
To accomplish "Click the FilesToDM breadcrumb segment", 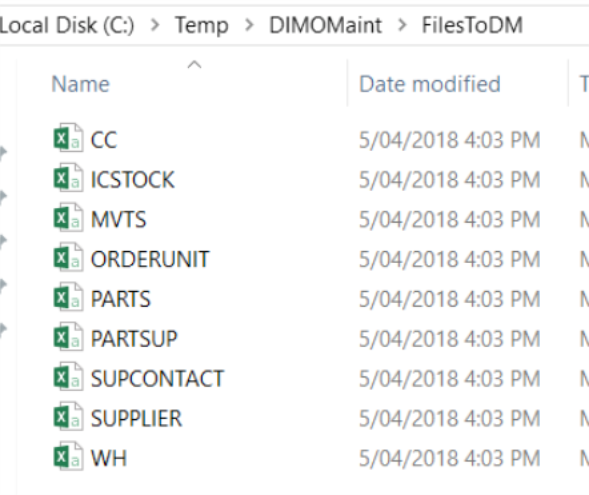I will 472,26.
